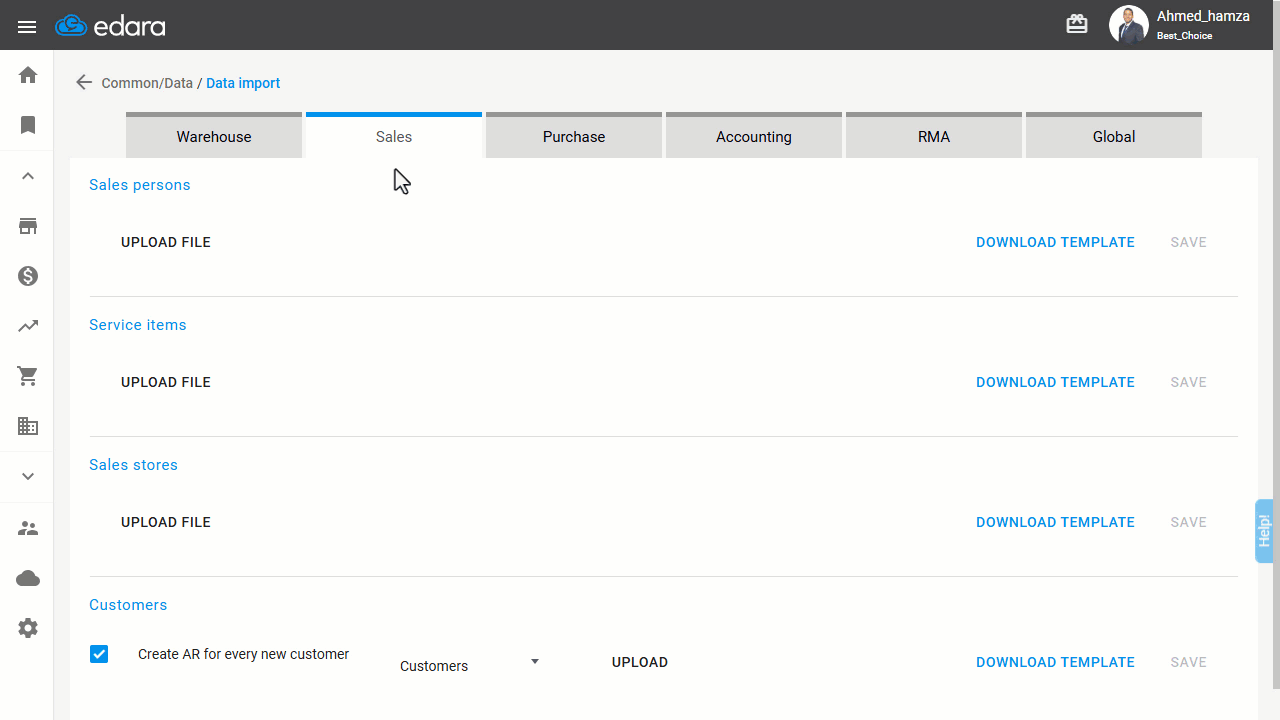Viewport: 1280px width, 720px height.
Task: Switch to the Warehouse tab
Action: point(214,135)
